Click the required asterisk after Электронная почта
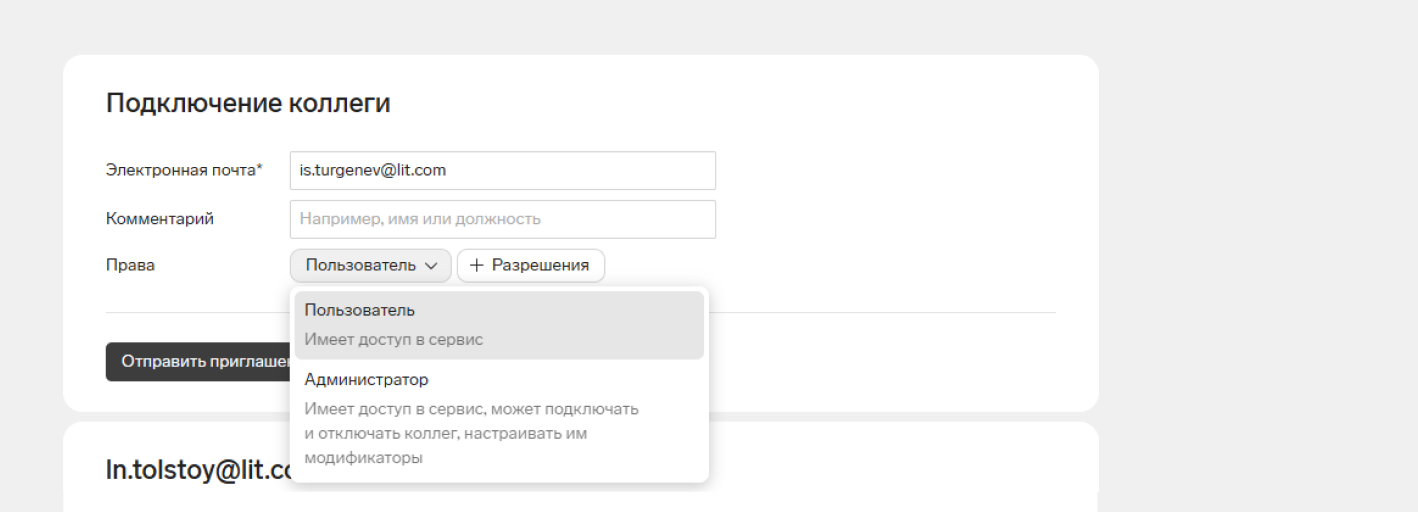Screen dimensions: 1418x512 point(259,168)
